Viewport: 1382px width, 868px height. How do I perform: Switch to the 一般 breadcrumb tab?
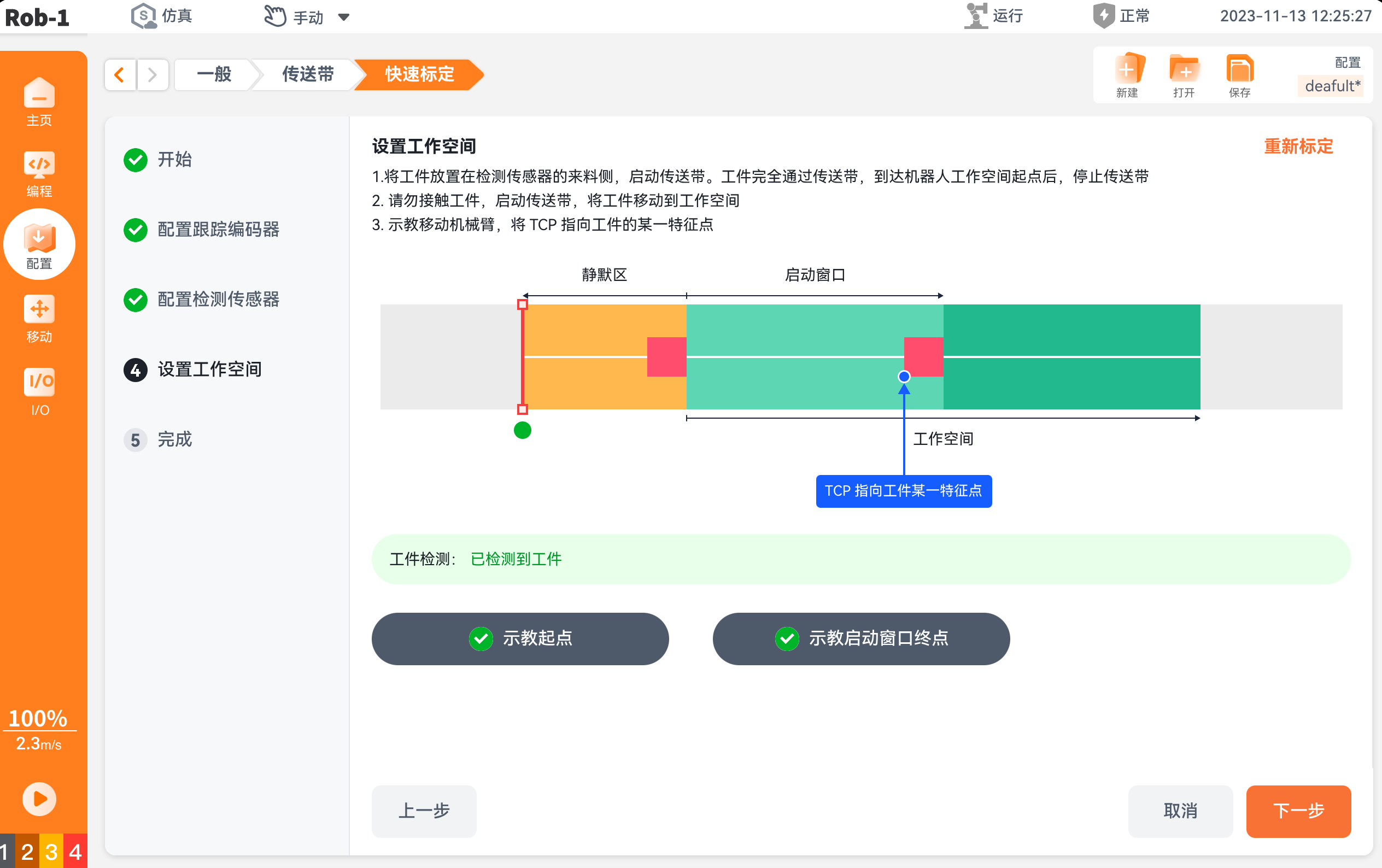tap(214, 74)
